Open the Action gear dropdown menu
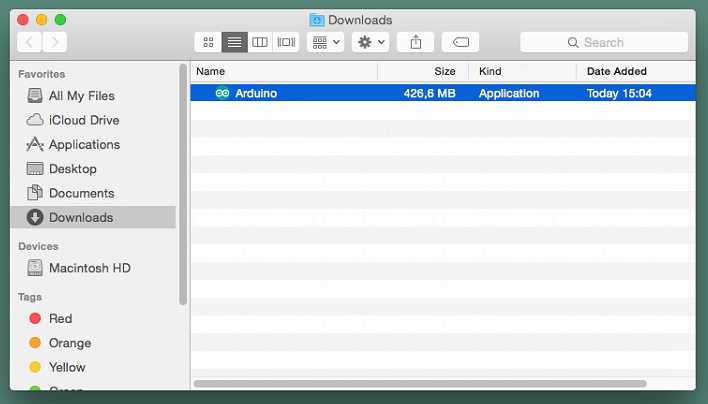Image resolution: width=708 pixels, height=404 pixels. (x=370, y=42)
